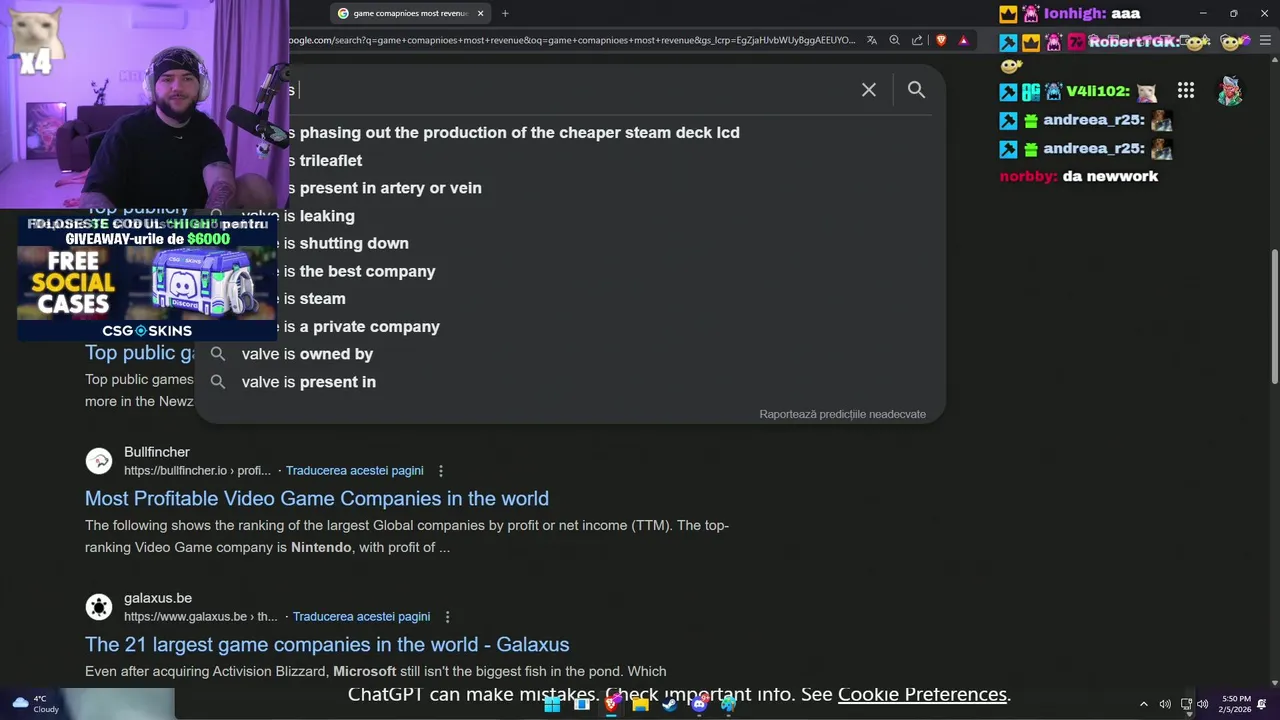Click the CSGO Skins free cases banner
The height and width of the screenshot is (720, 1280).
[x=146, y=277]
